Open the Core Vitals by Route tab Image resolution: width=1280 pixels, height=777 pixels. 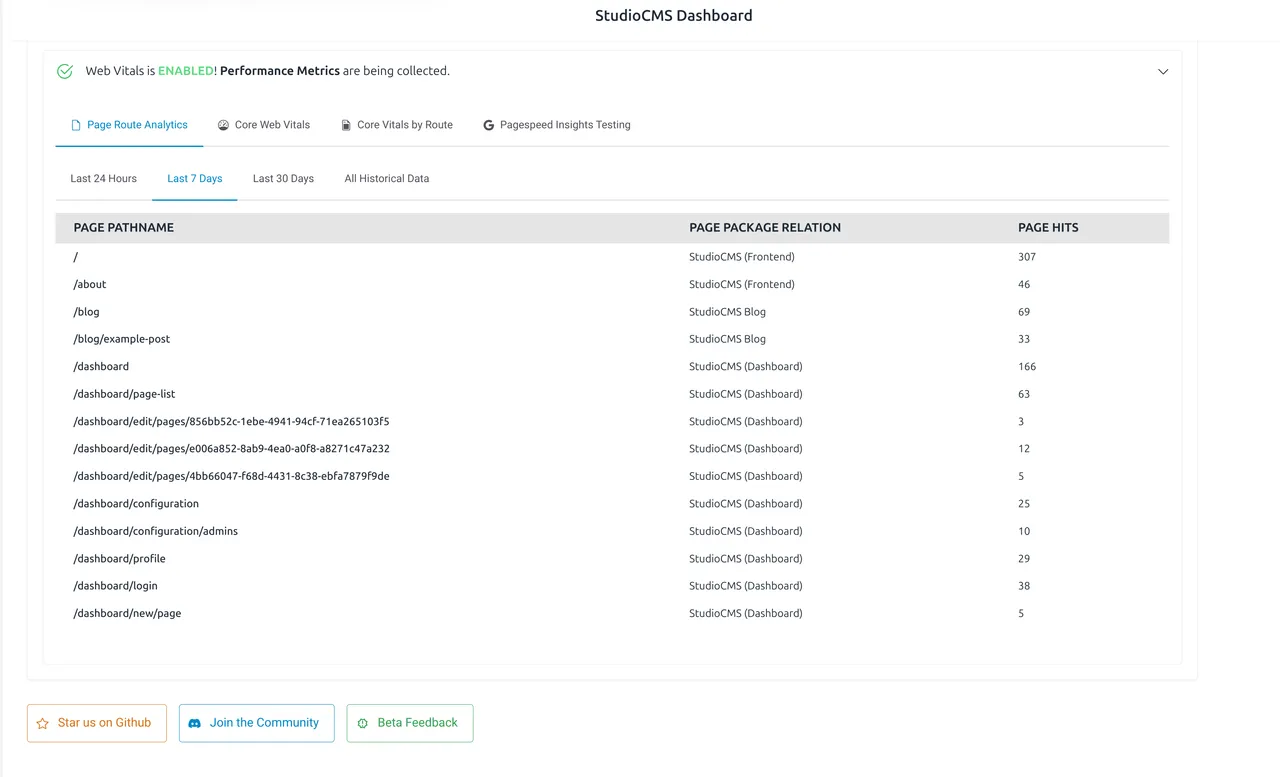(397, 125)
